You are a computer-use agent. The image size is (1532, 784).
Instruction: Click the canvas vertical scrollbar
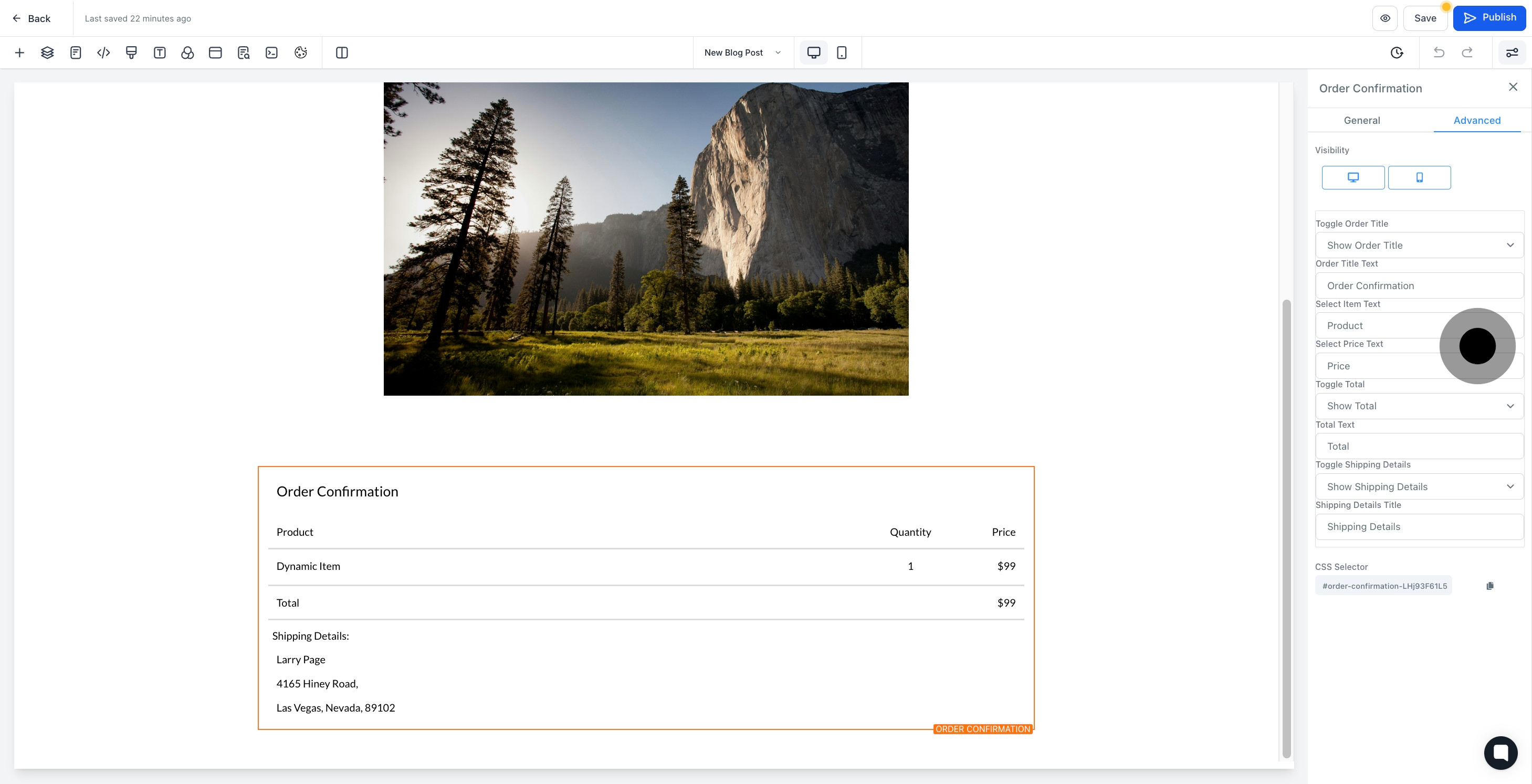click(1286, 528)
